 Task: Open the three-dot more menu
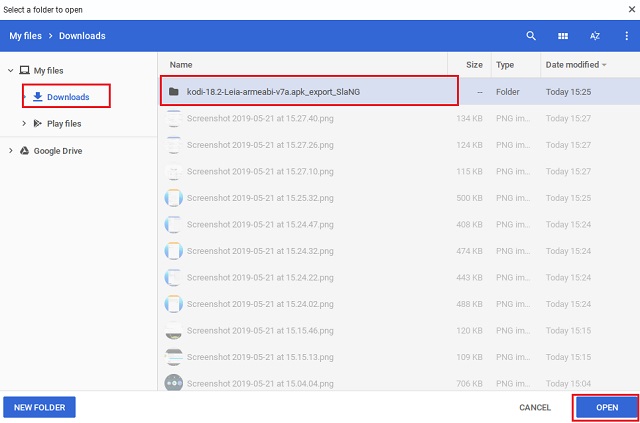627,36
